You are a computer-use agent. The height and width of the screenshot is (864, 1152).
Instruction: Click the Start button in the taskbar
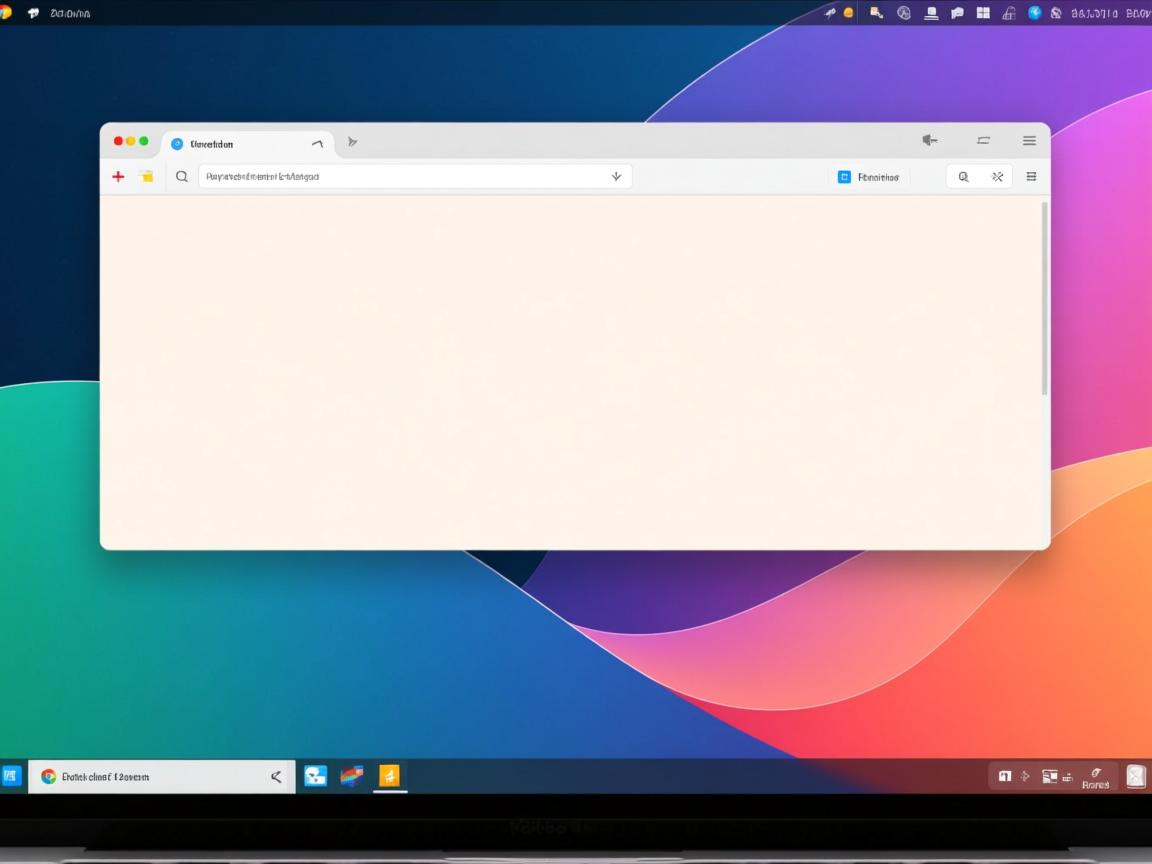click(x=12, y=776)
